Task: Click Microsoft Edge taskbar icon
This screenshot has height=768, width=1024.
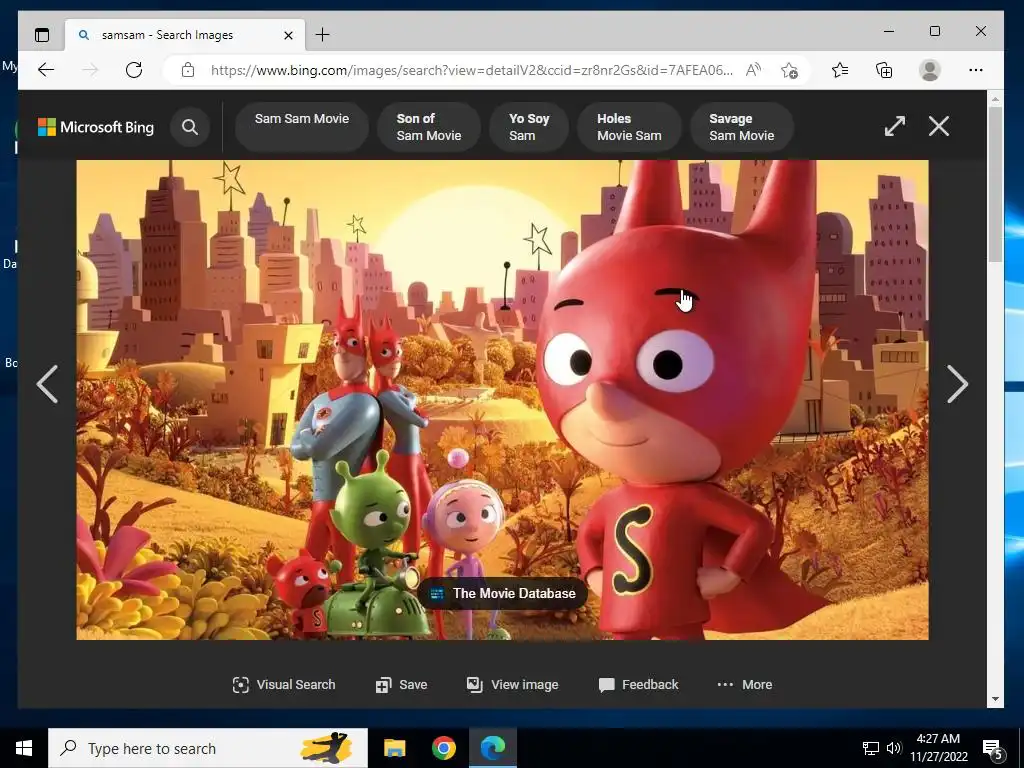Action: pyautogui.click(x=493, y=748)
